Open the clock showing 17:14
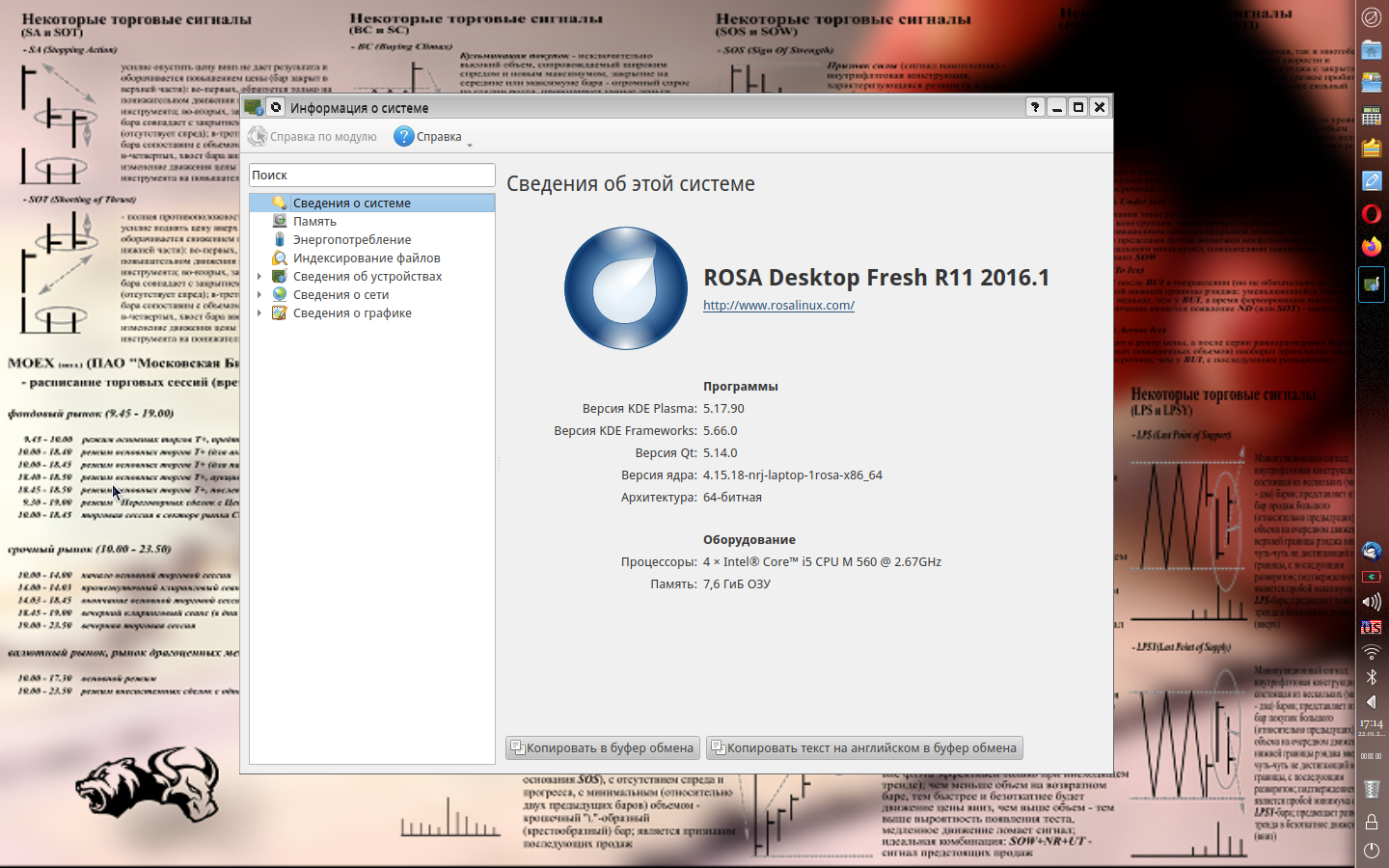The height and width of the screenshot is (868, 1389). (x=1371, y=727)
